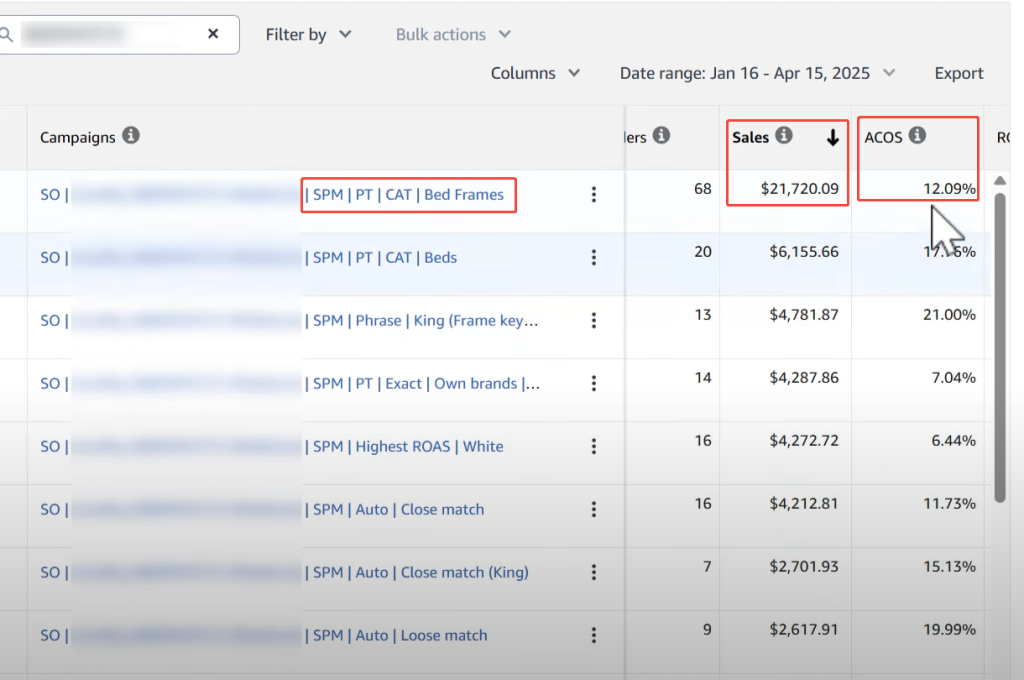Click the Export button
The height and width of the screenshot is (680, 1024).
(x=959, y=73)
